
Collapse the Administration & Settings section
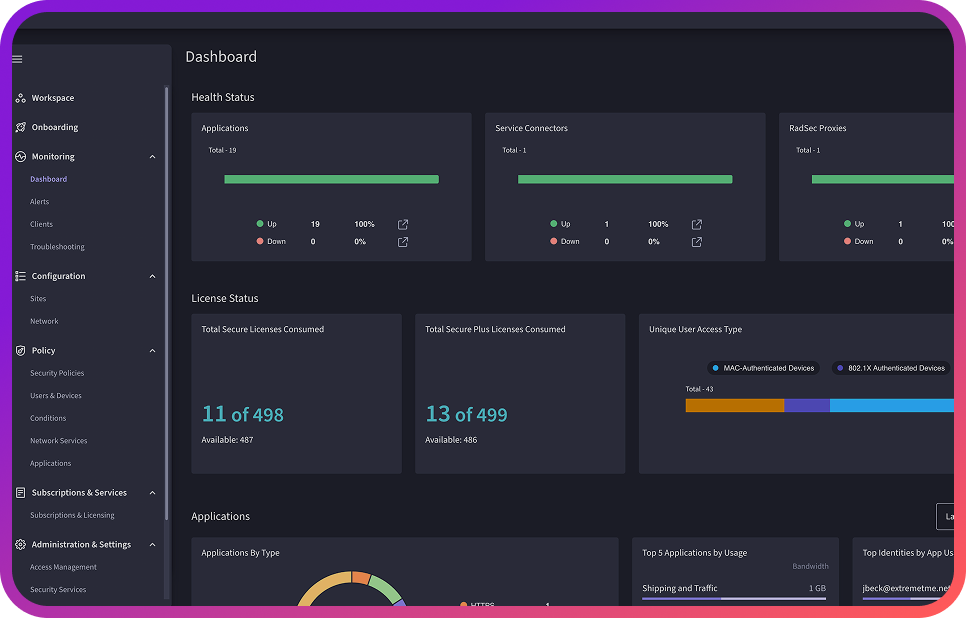pyautogui.click(x=152, y=544)
